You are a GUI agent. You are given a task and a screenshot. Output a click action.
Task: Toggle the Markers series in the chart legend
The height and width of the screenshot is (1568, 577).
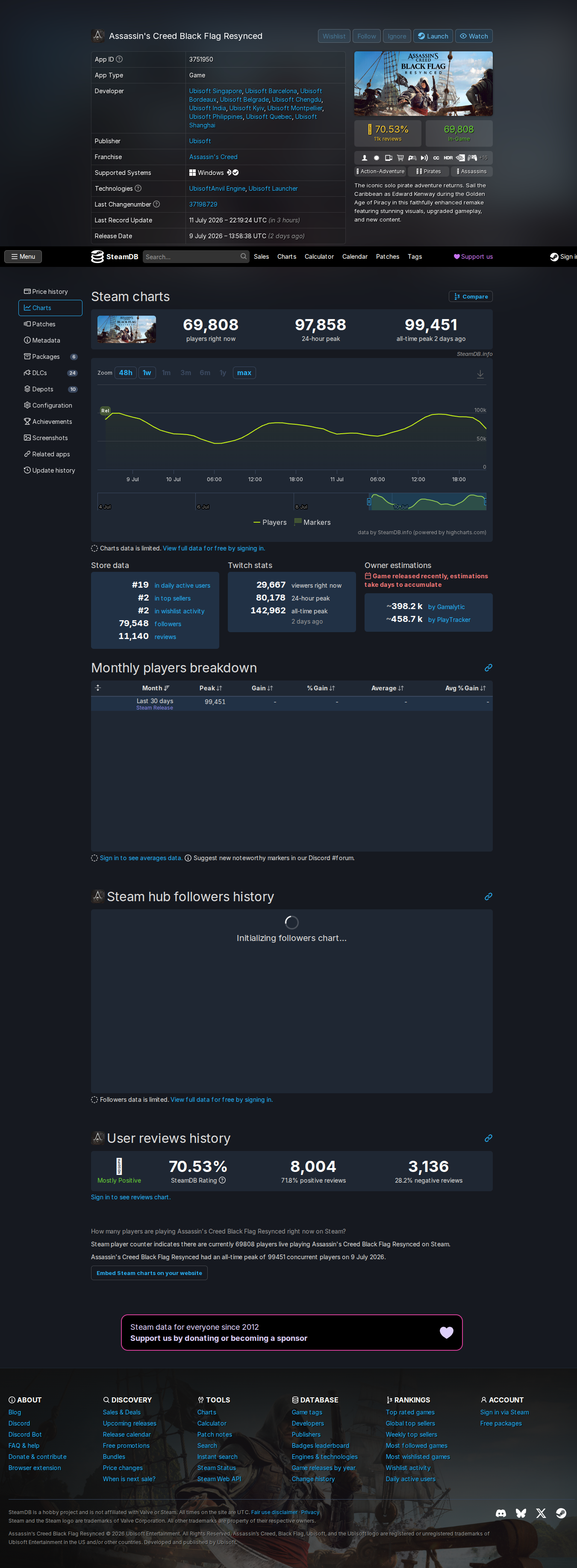(312, 522)
